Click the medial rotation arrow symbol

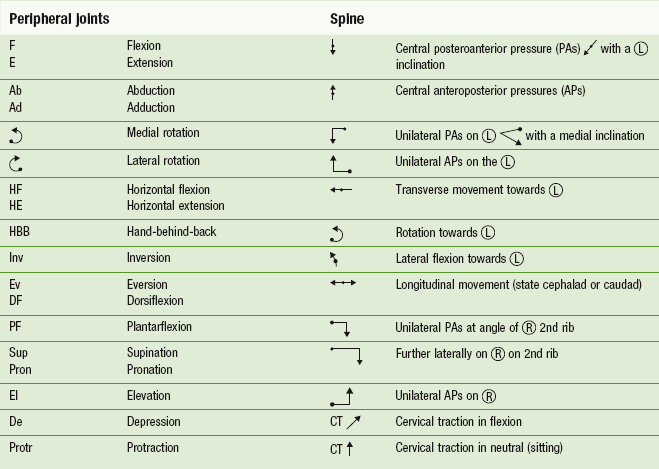click(x=16, y=136)
